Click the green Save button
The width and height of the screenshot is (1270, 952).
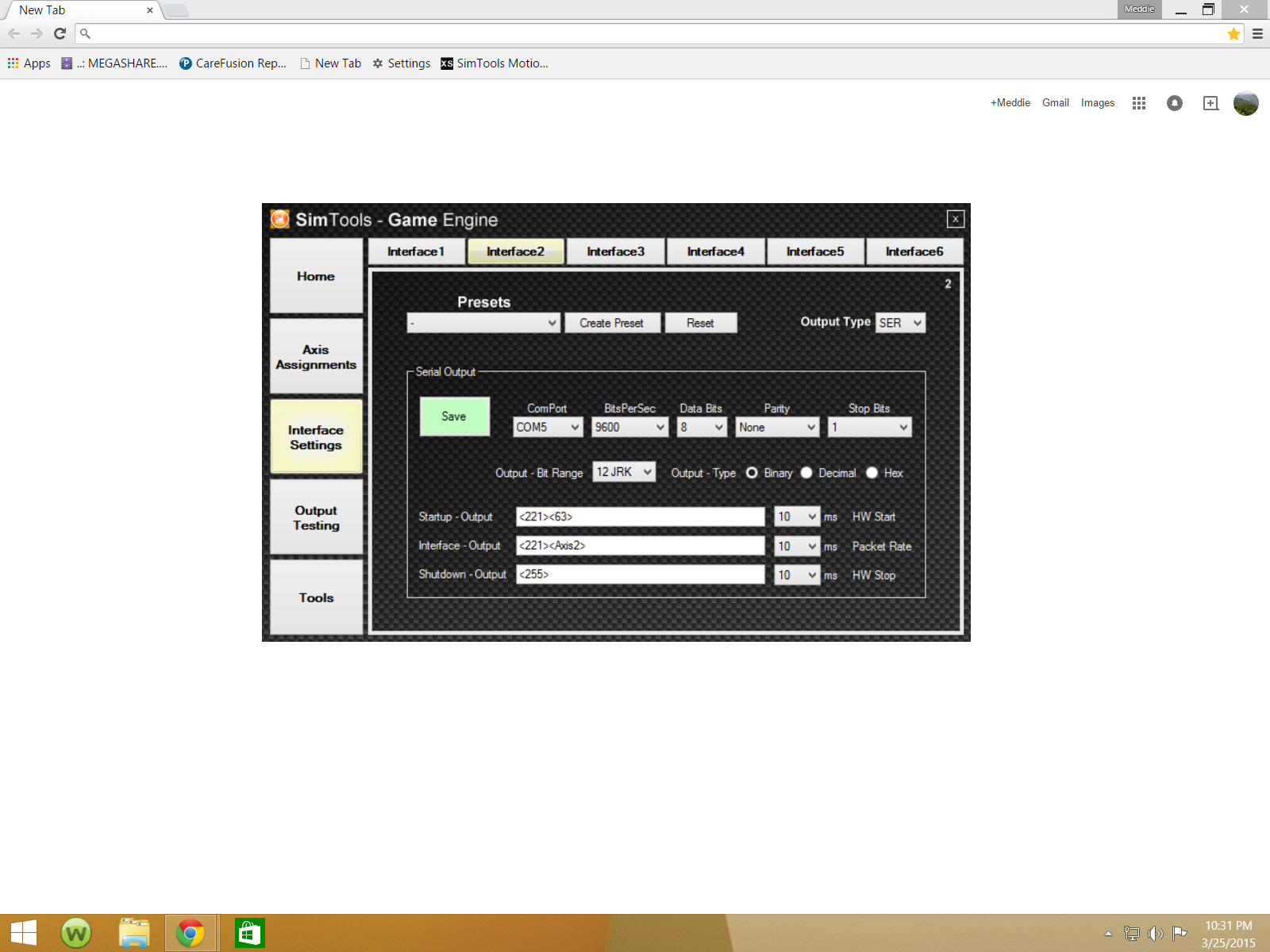[454, 416]
